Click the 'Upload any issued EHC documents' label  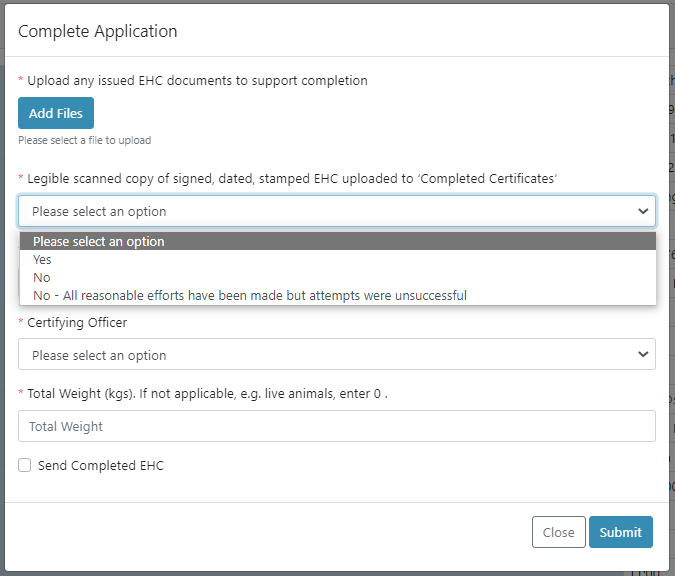[197, 81]
